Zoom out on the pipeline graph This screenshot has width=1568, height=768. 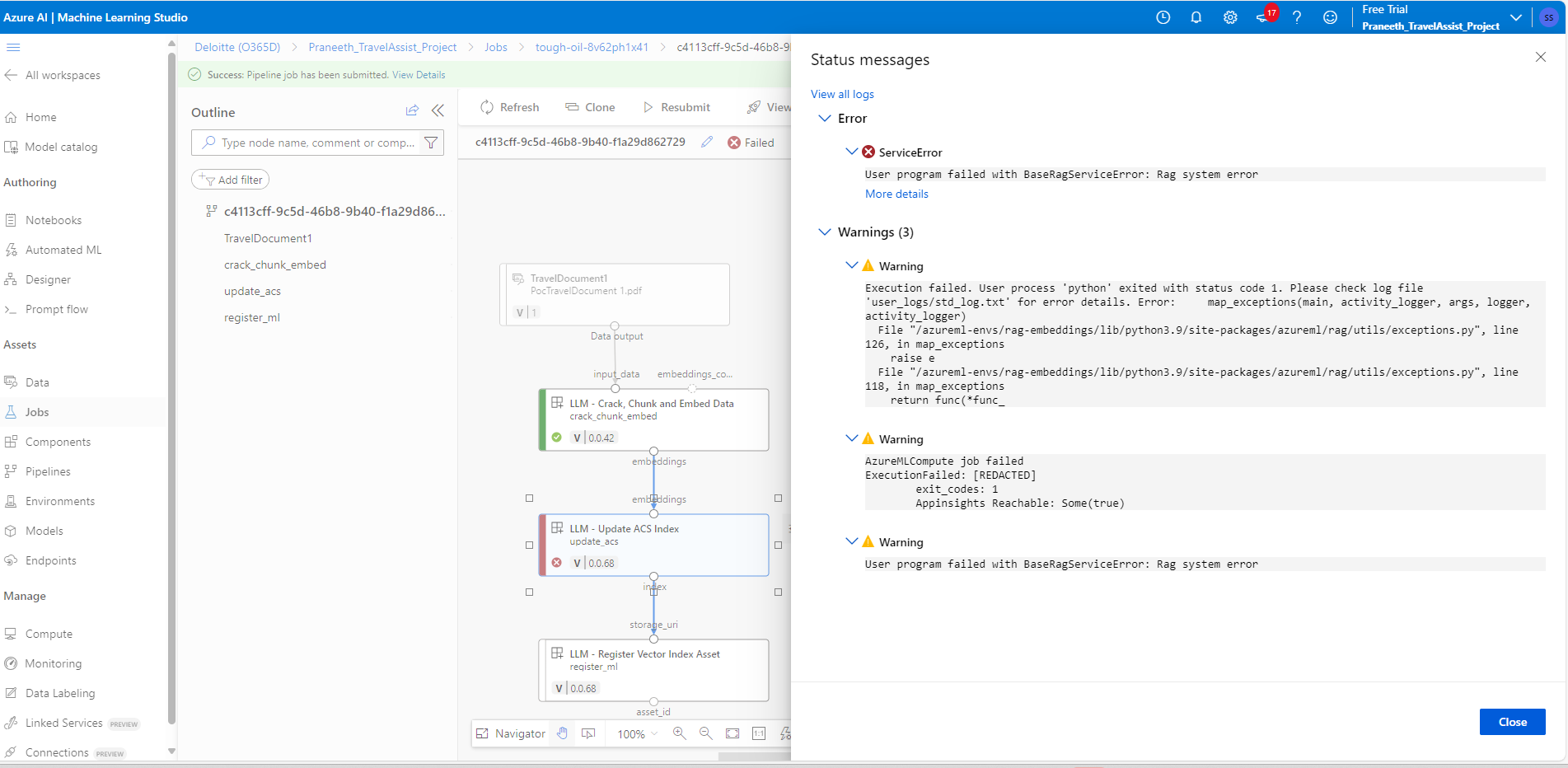tap(706, 733)
